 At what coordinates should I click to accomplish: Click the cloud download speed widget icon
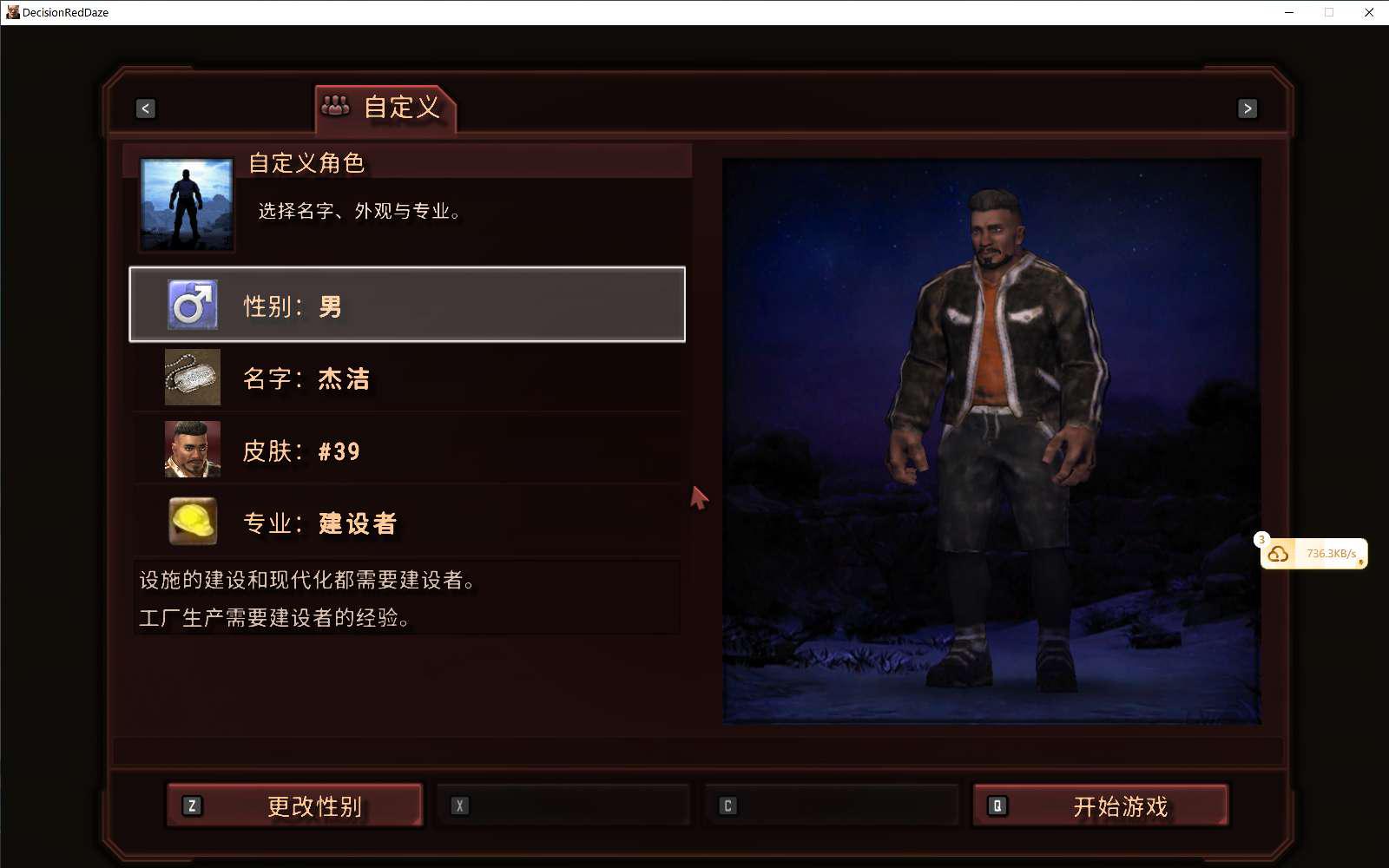[1278, 554]
